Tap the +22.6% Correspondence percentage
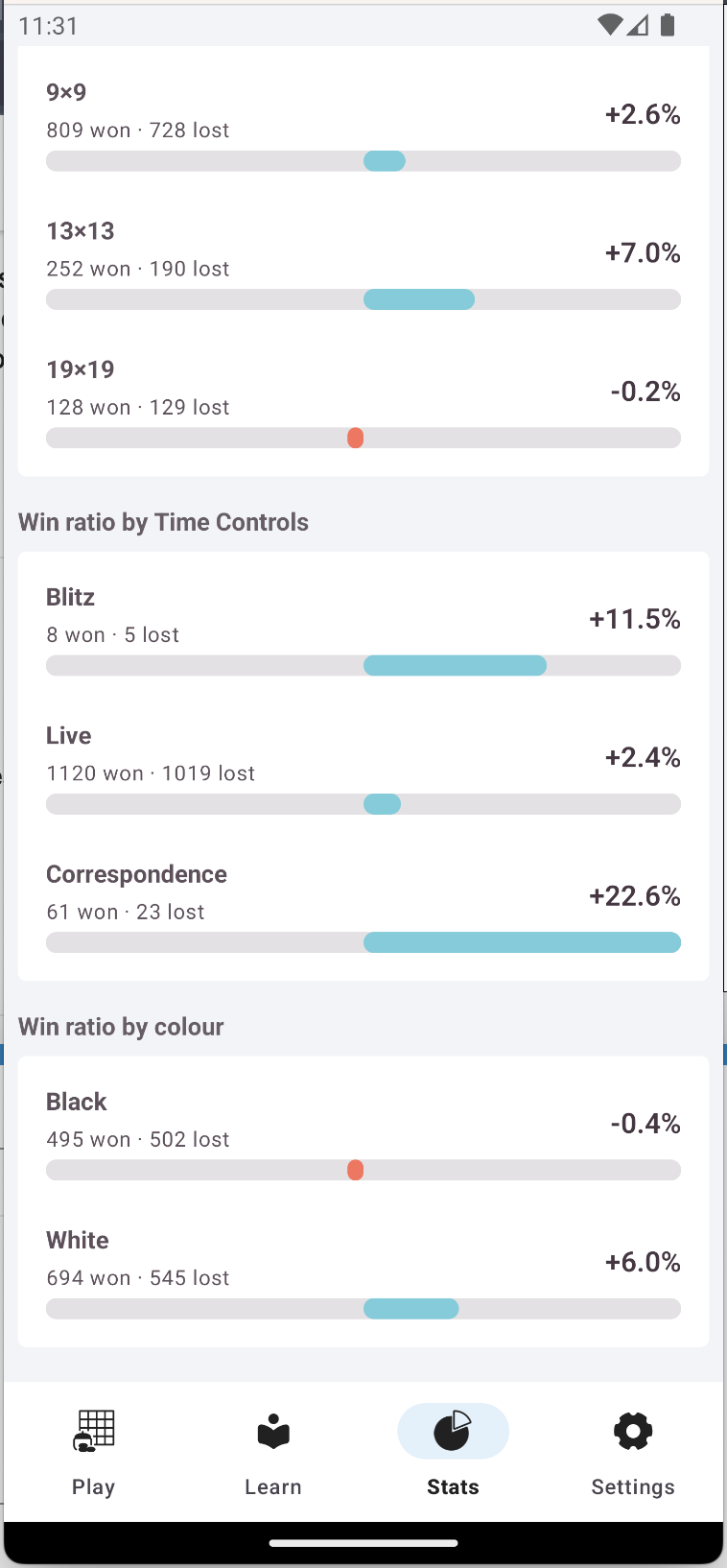Image resolution: width=727 pixels, height=1568 pixels. (635, 895)
